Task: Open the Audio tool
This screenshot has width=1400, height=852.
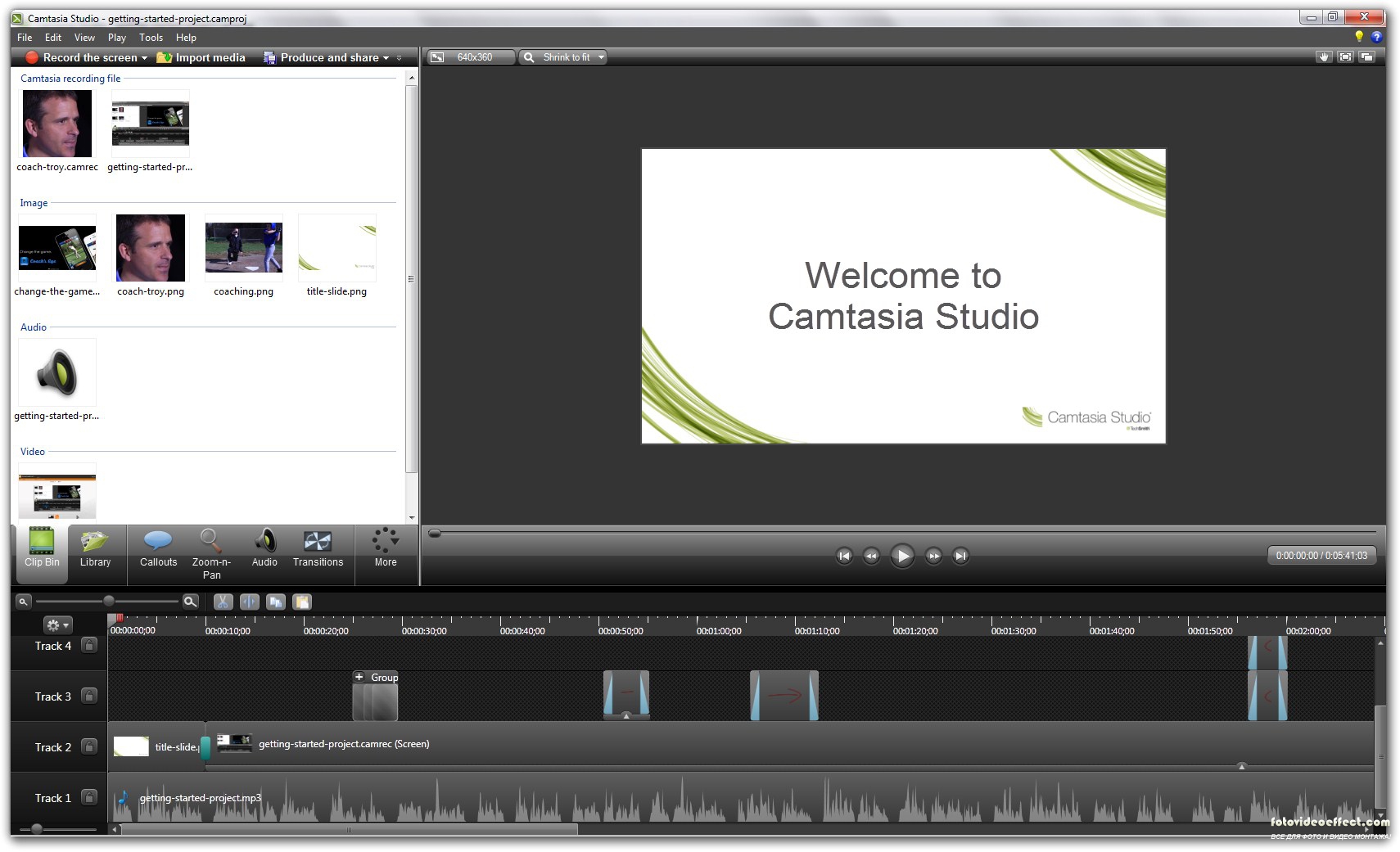Action: [264, 548]
